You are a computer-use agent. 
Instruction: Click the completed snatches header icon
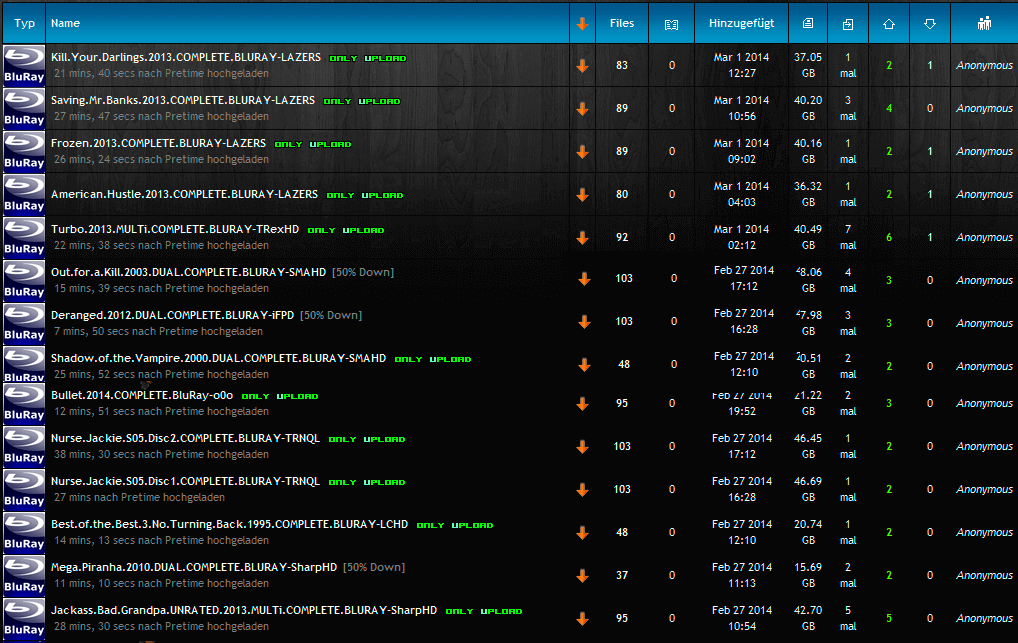click(x=848, y=24)
